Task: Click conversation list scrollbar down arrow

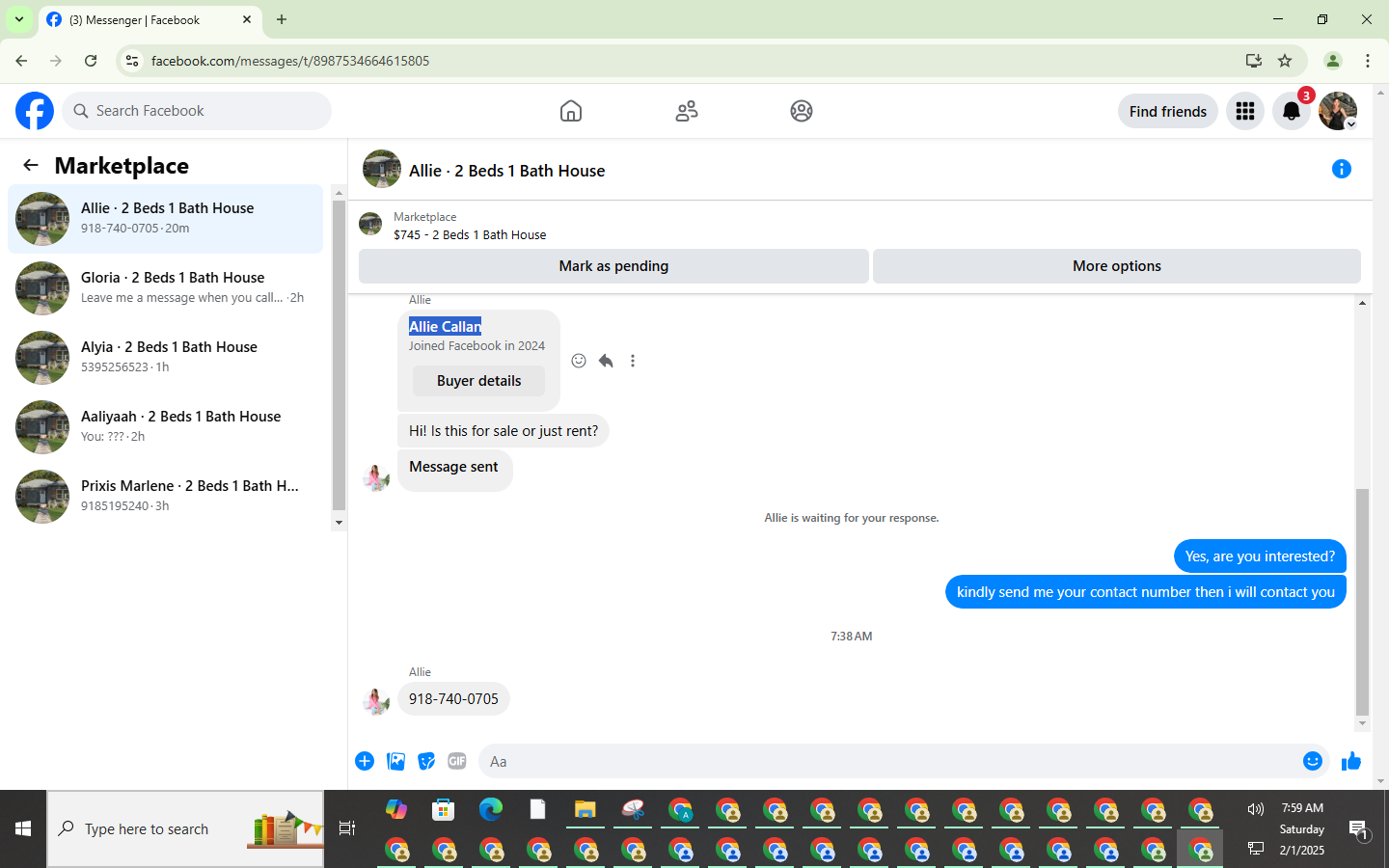Action: tap(339, 523)
